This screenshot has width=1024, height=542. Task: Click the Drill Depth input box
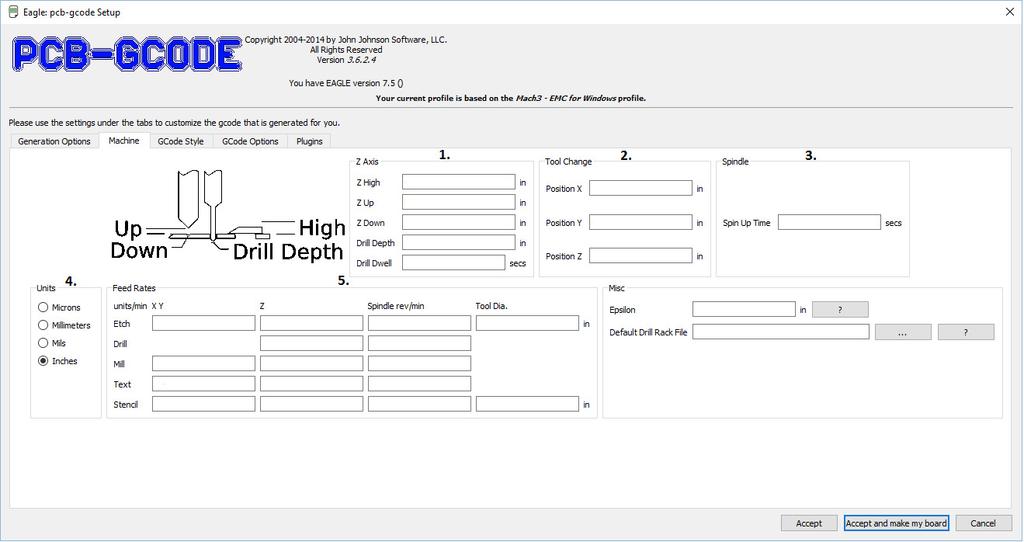pos(458,242)
